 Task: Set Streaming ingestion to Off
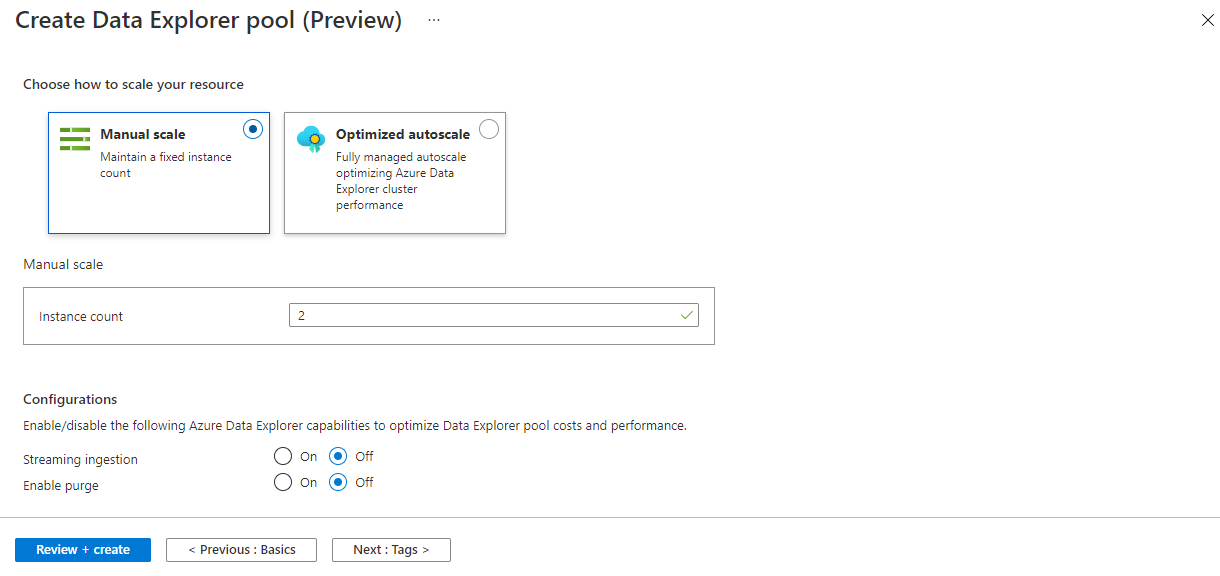pos(339,456)
